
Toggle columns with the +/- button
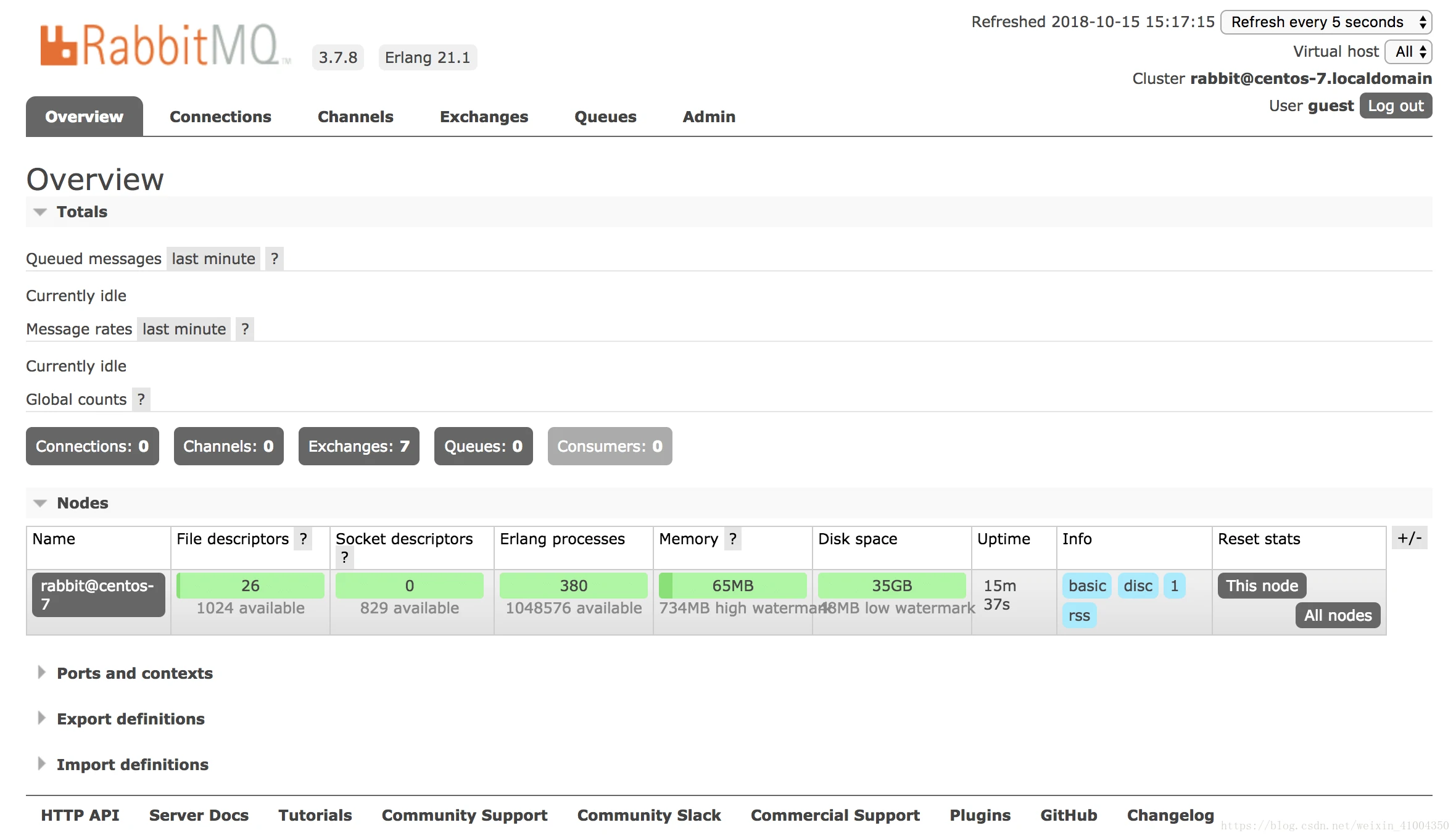pos(1410,537)
